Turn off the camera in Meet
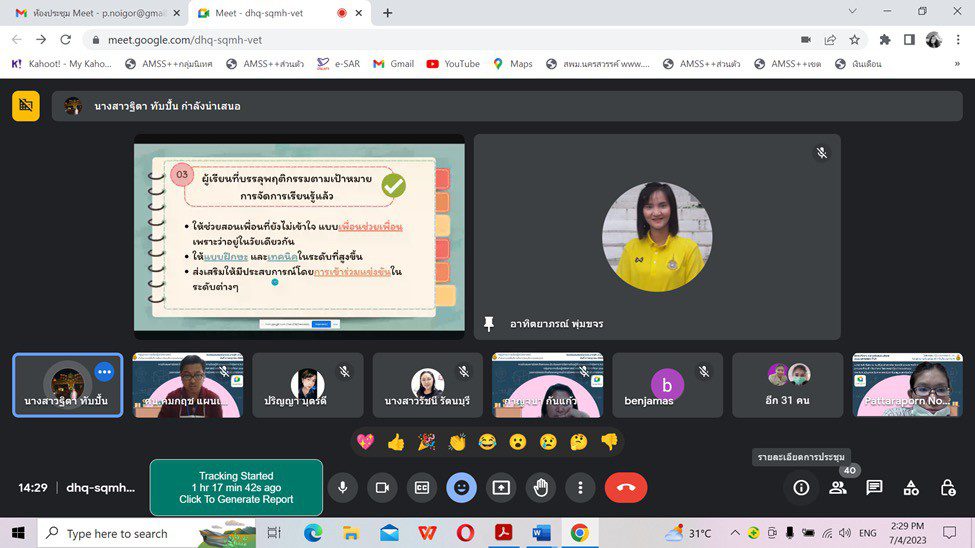 382,488
